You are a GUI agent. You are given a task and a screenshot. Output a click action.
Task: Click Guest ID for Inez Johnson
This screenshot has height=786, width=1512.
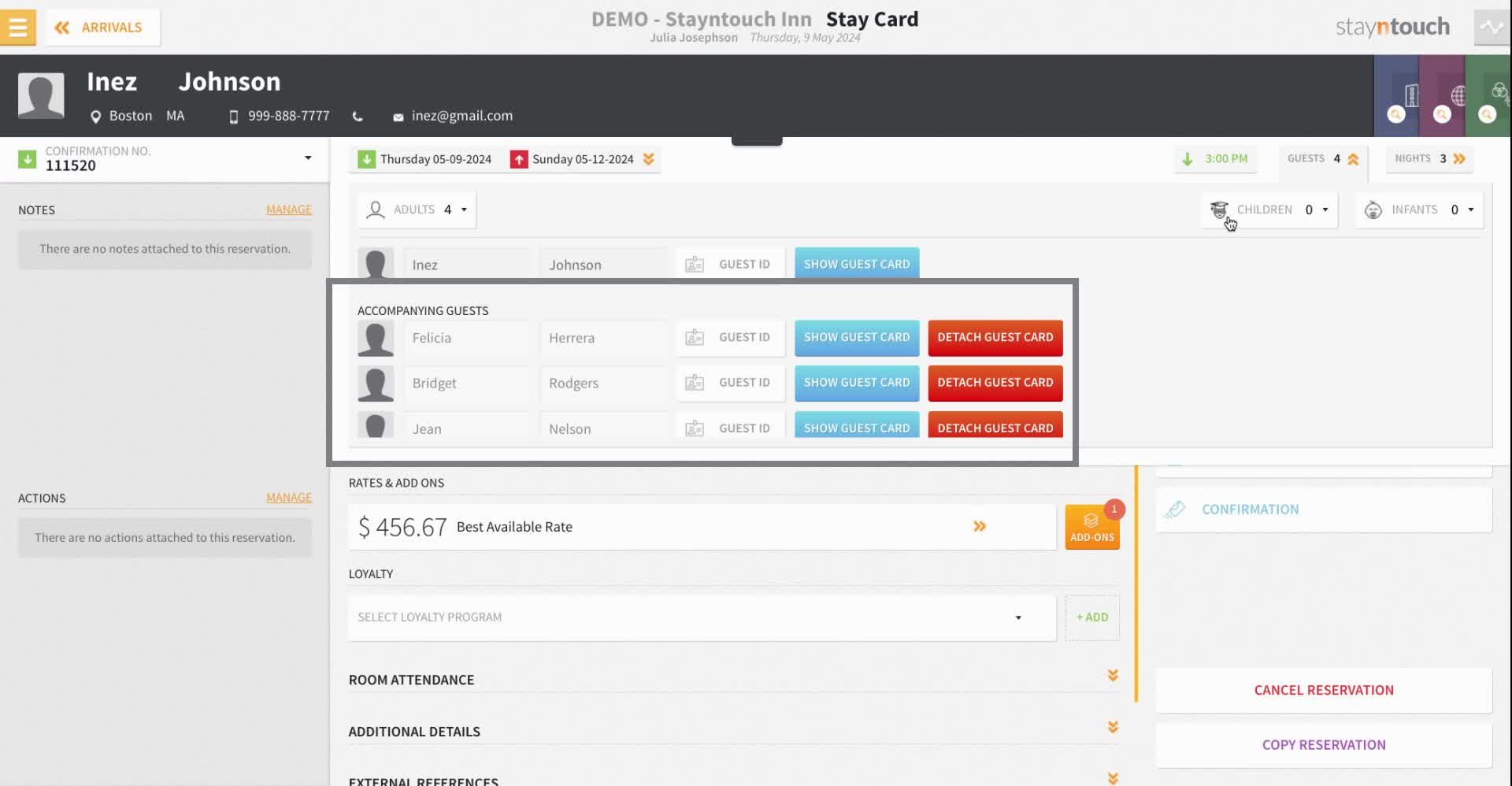(x=731, y=264)
